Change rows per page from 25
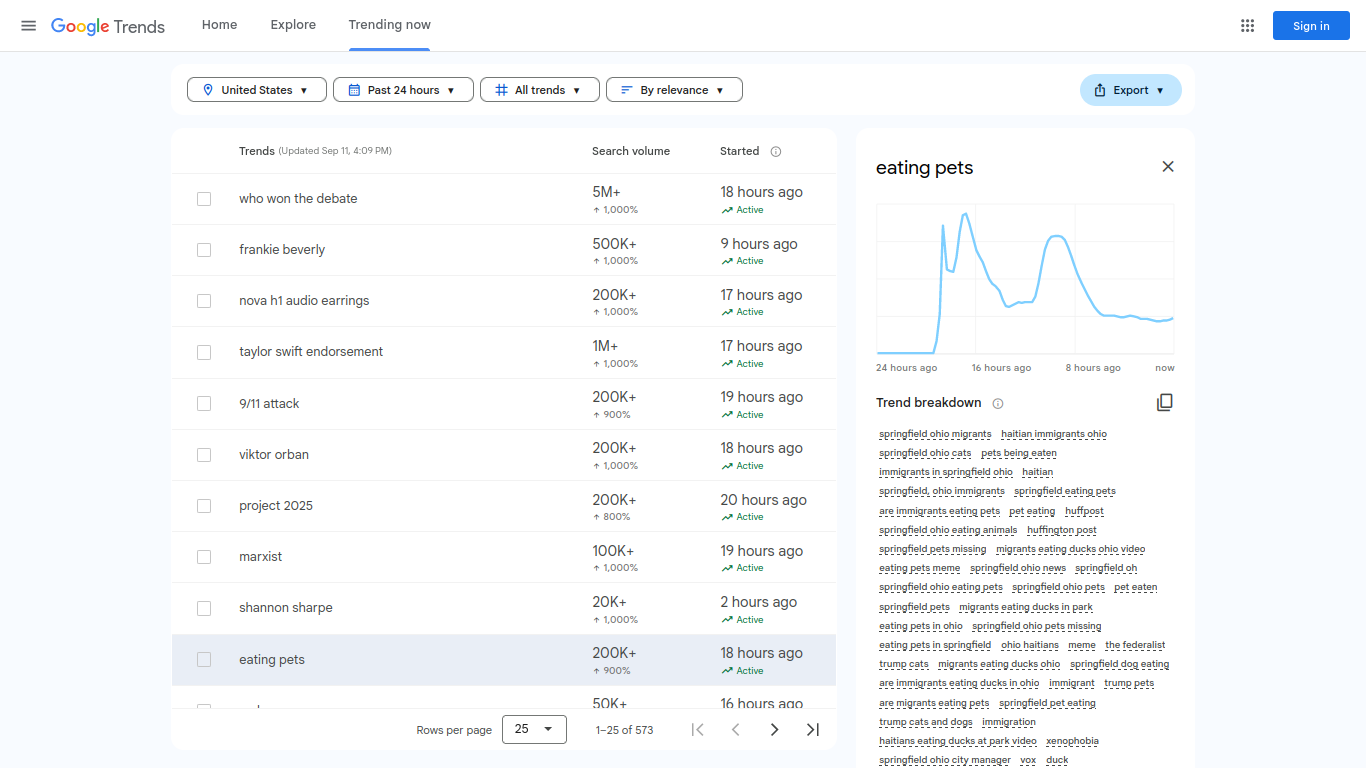1366x768 pixels. [534, 730]
